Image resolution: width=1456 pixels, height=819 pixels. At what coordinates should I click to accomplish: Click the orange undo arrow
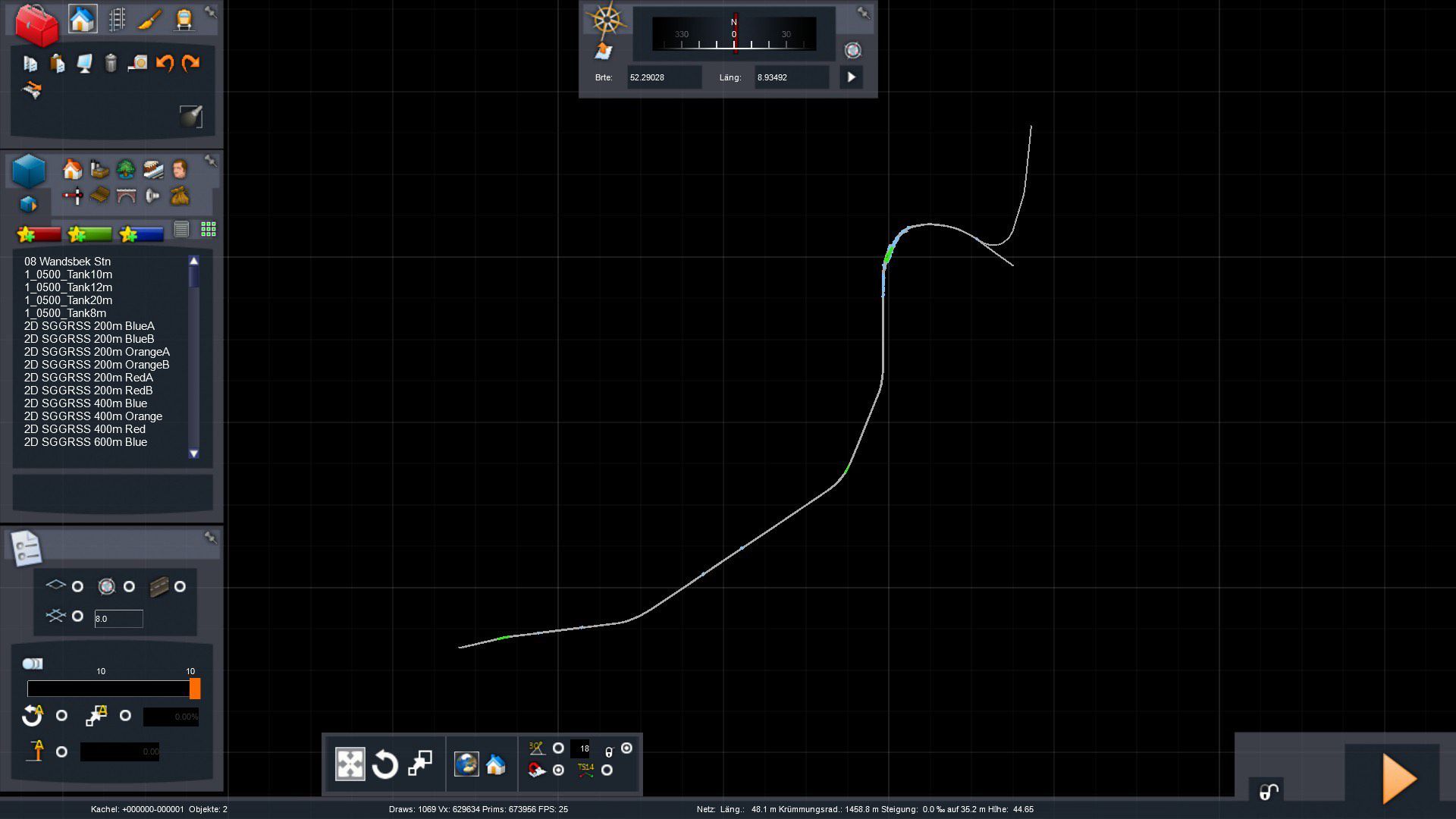point(165,63)
